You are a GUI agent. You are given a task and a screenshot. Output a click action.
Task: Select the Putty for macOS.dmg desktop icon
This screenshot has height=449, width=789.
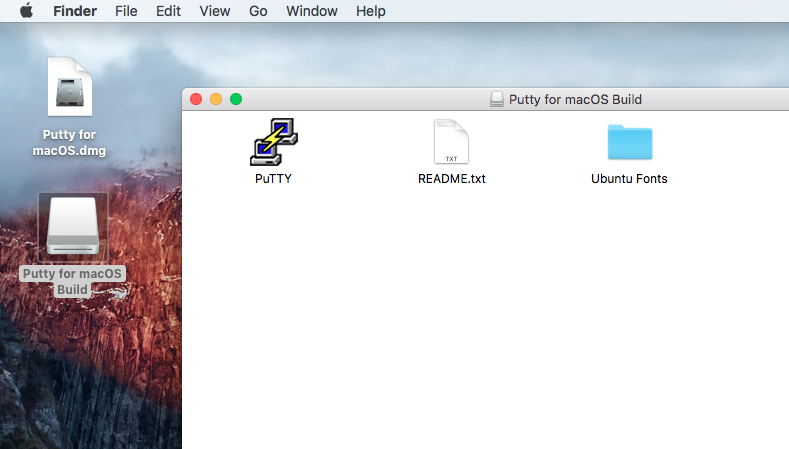point(69,89)
